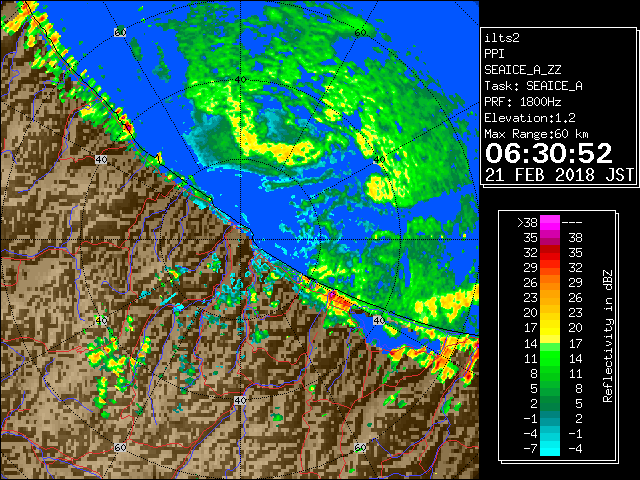Image resolution: width=640 pixels, height=480 pixels.
Task: Click the '40' range label due south
Action: tap(240, 400)
